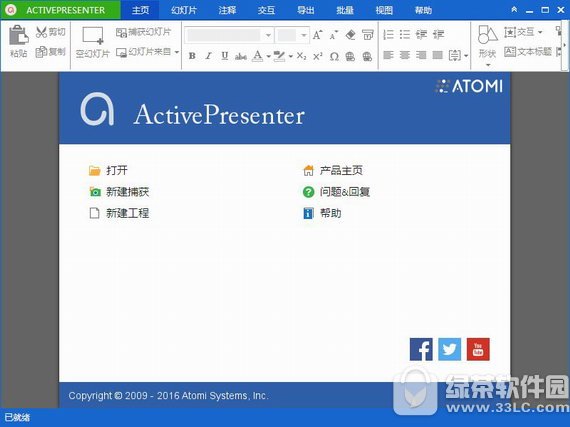570x427 pixels.
Task: Expand the Shapes (形状) dropdown arrow
Action: 488,65
